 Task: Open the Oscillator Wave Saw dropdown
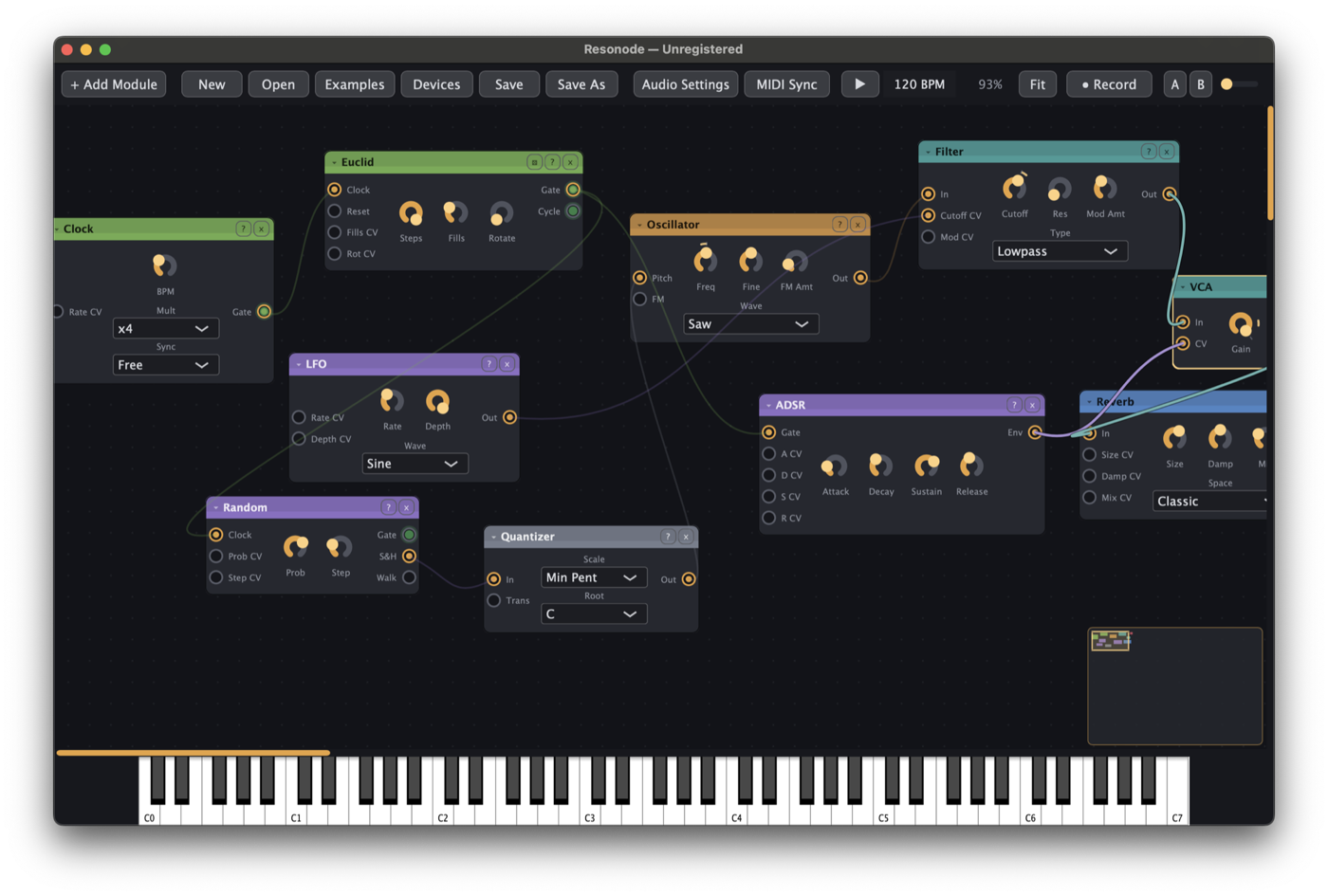[x=750, y=324]
